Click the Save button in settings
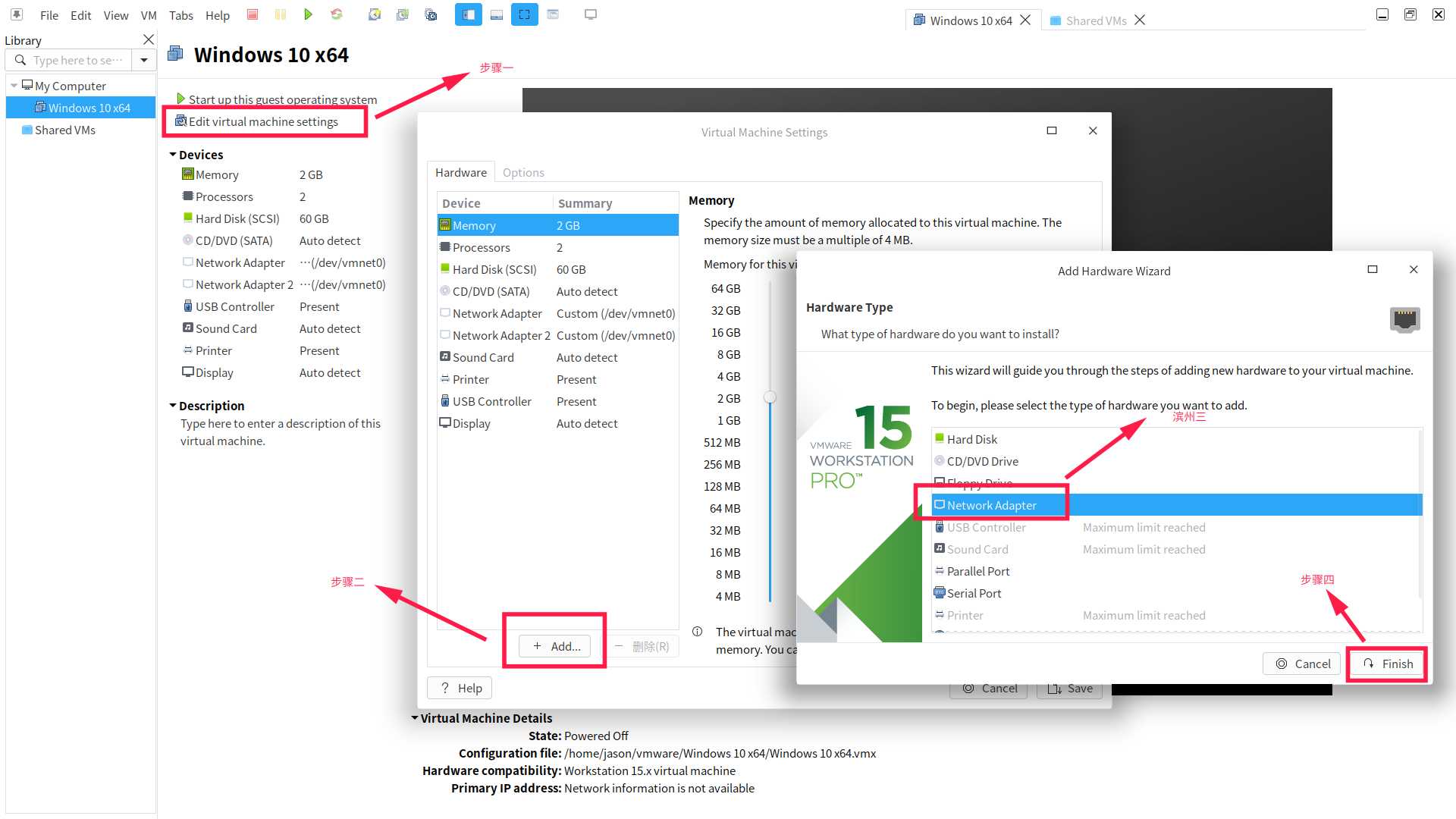 [1069, 690]
